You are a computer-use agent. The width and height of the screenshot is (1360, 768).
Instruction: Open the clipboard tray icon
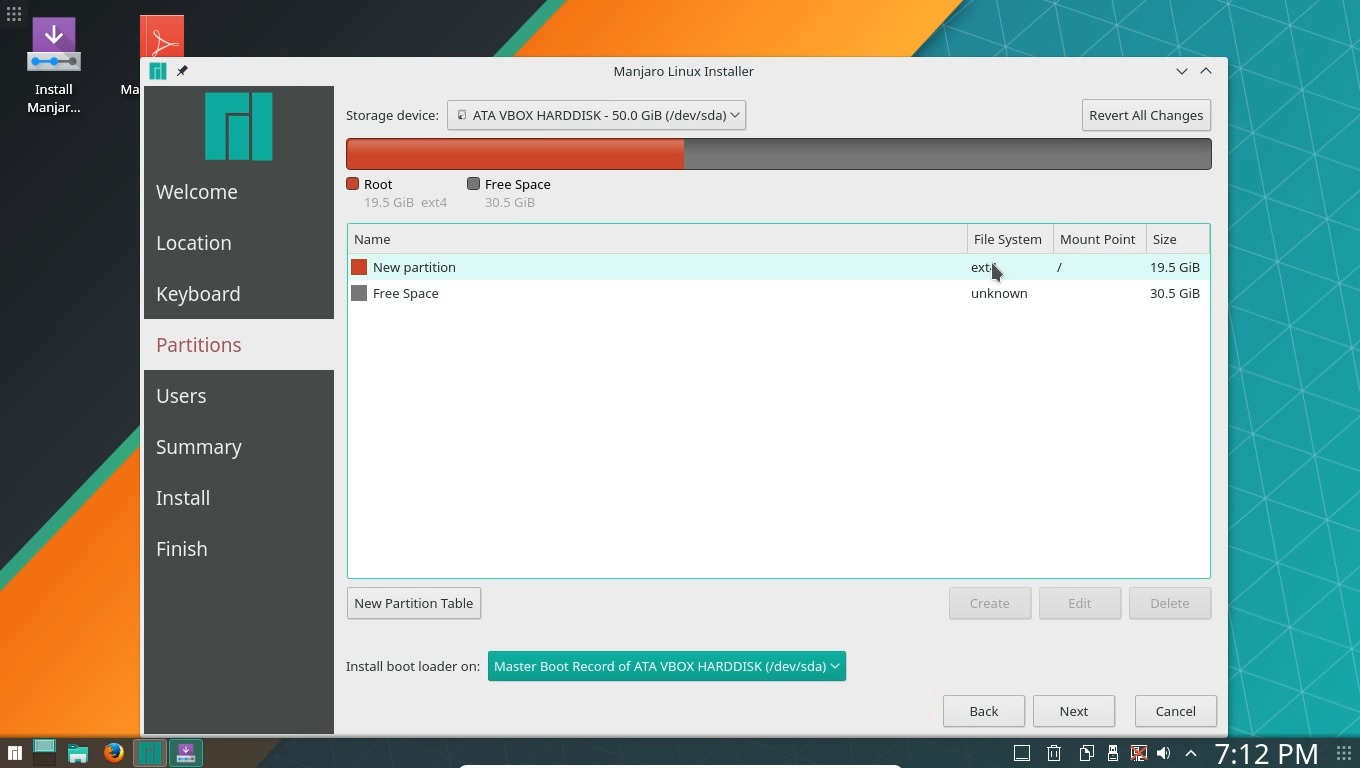[1086, 753]
